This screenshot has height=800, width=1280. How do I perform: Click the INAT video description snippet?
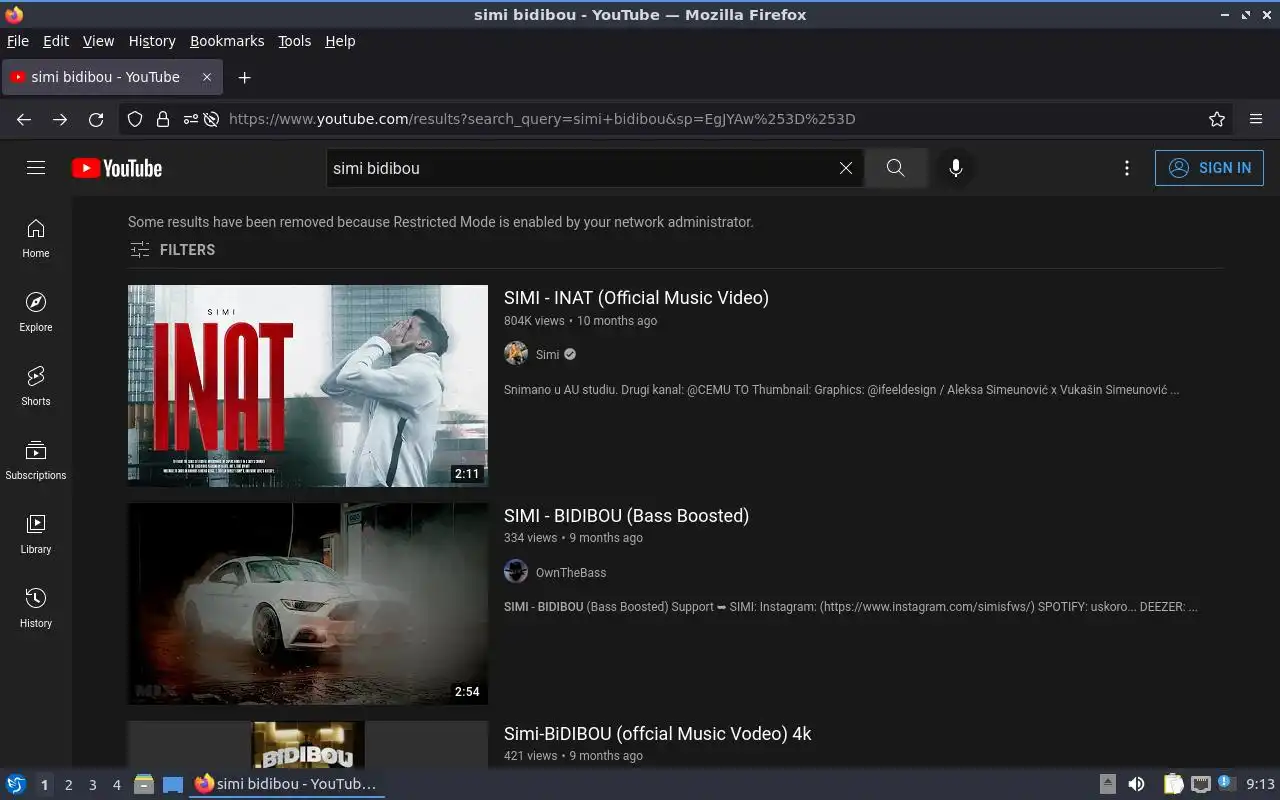[x=841, y=389]
